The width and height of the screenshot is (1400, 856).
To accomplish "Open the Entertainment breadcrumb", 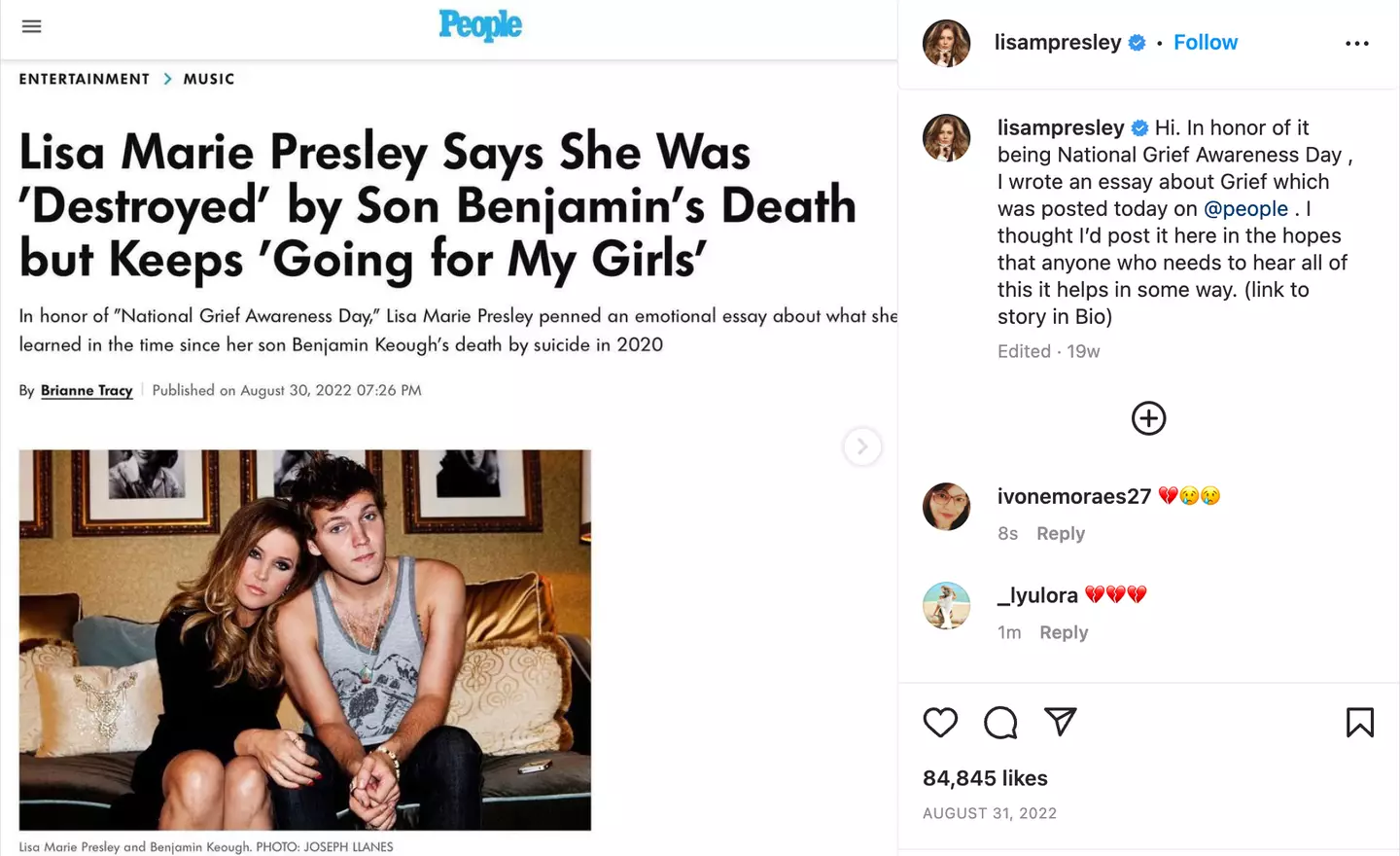I will pyautogui.click(x=85, y=79).
